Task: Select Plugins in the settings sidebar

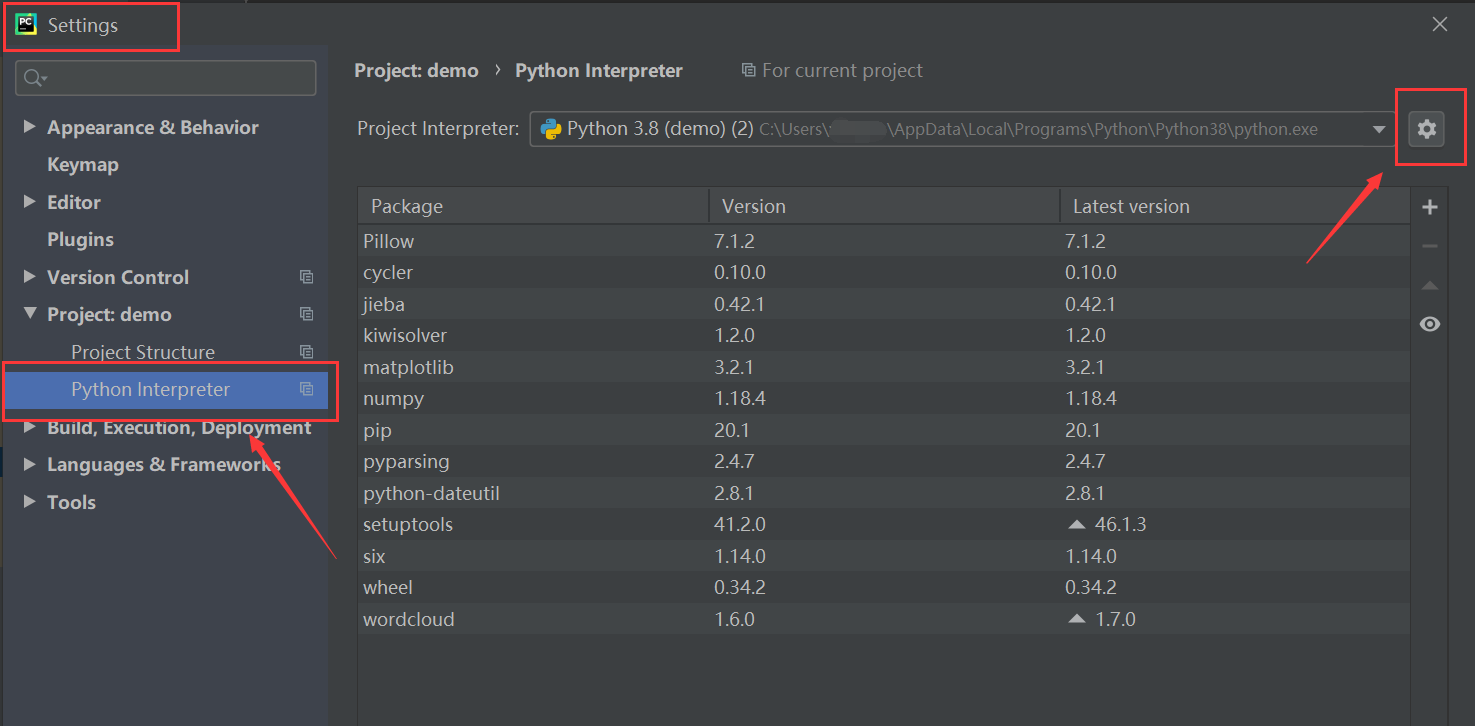Action: pyautogui.click(x=80, y=240)
